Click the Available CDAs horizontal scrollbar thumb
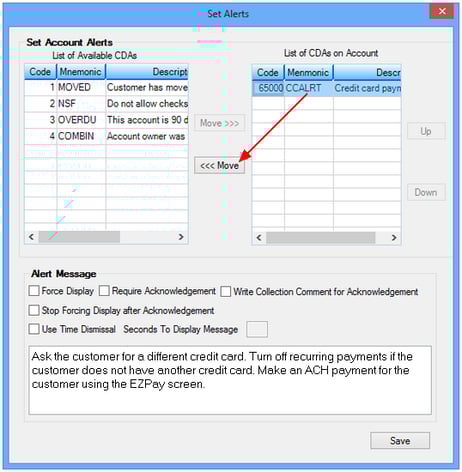The height and width of the screenshot is (472, 462). pyautogui.click(x=79, y=237)
